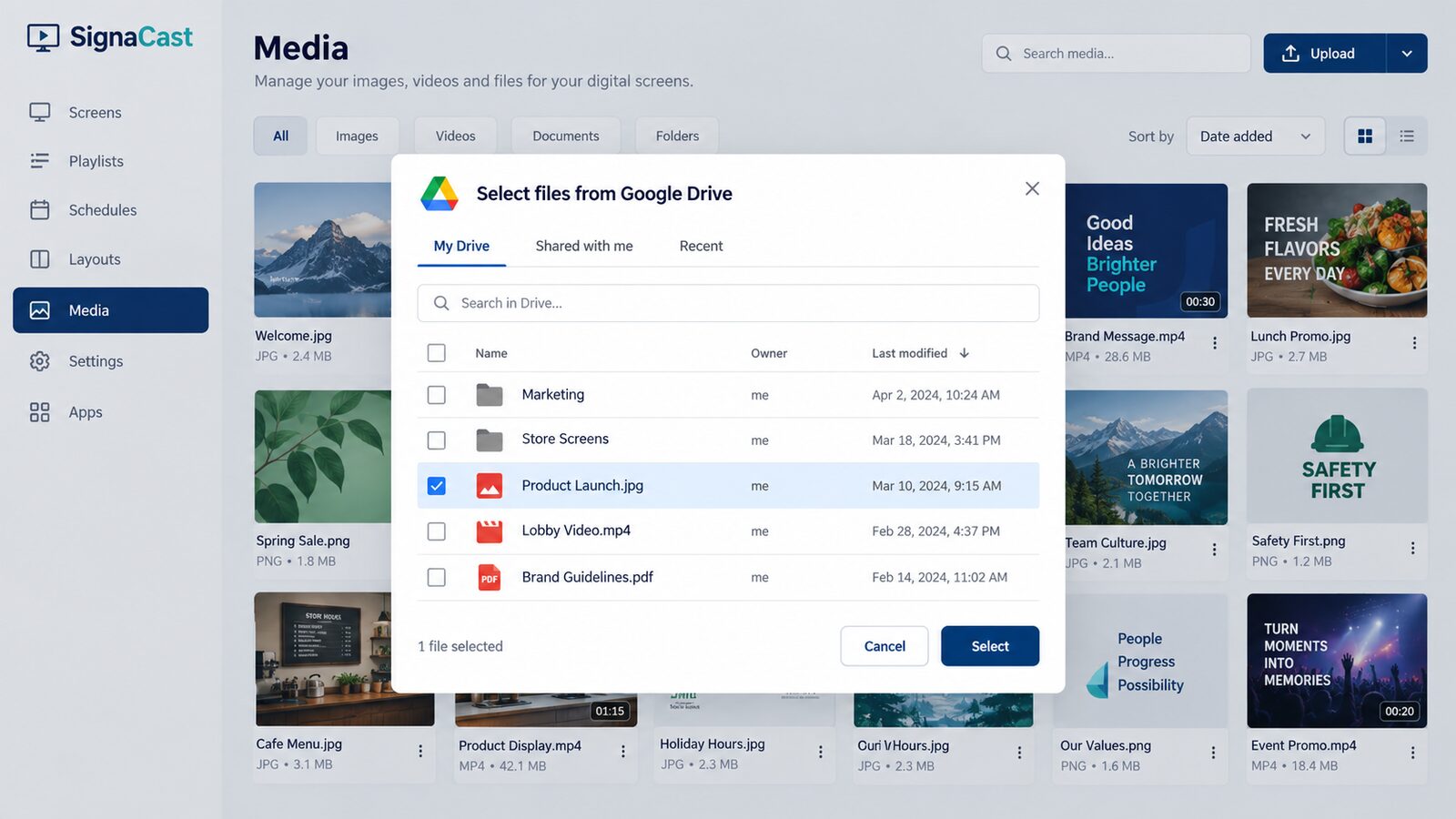Filter media by Documents
Screen dimensions: 1456x819
(566, 136)
